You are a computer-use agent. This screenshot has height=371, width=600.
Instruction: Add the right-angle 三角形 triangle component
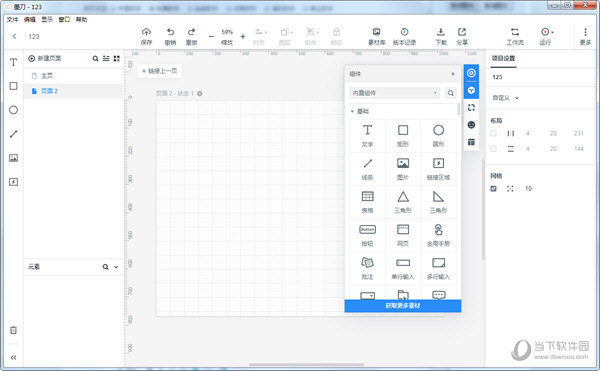(438, 202)
